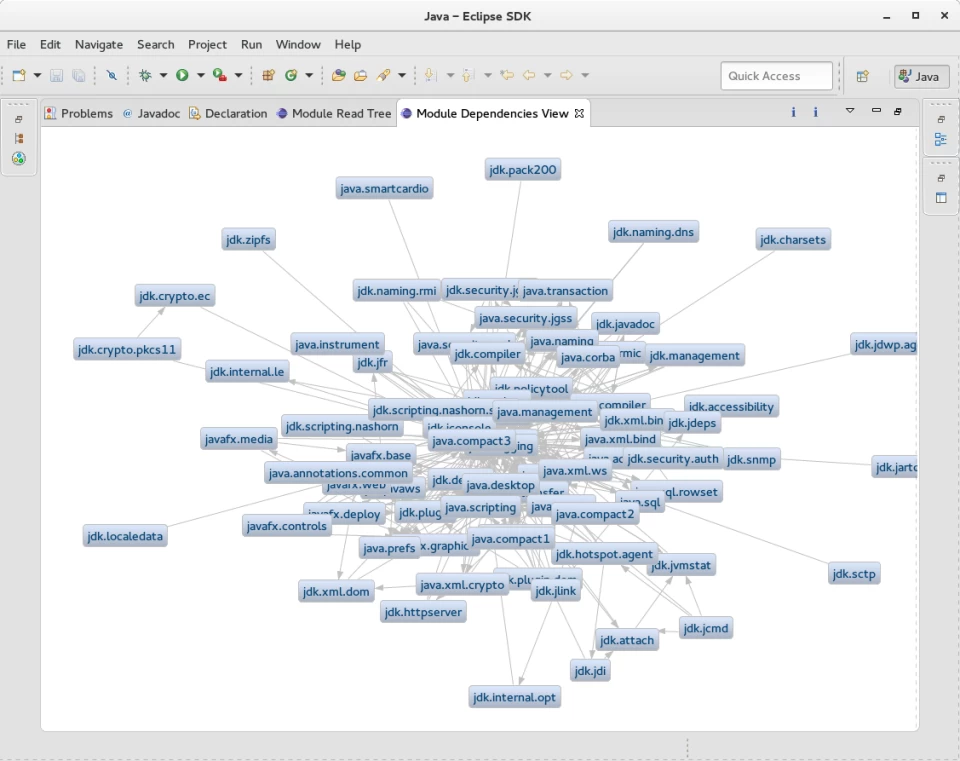This screenshot has width=960, height=761.
Task: Launch the Debug bug icon
Action: 145,75
